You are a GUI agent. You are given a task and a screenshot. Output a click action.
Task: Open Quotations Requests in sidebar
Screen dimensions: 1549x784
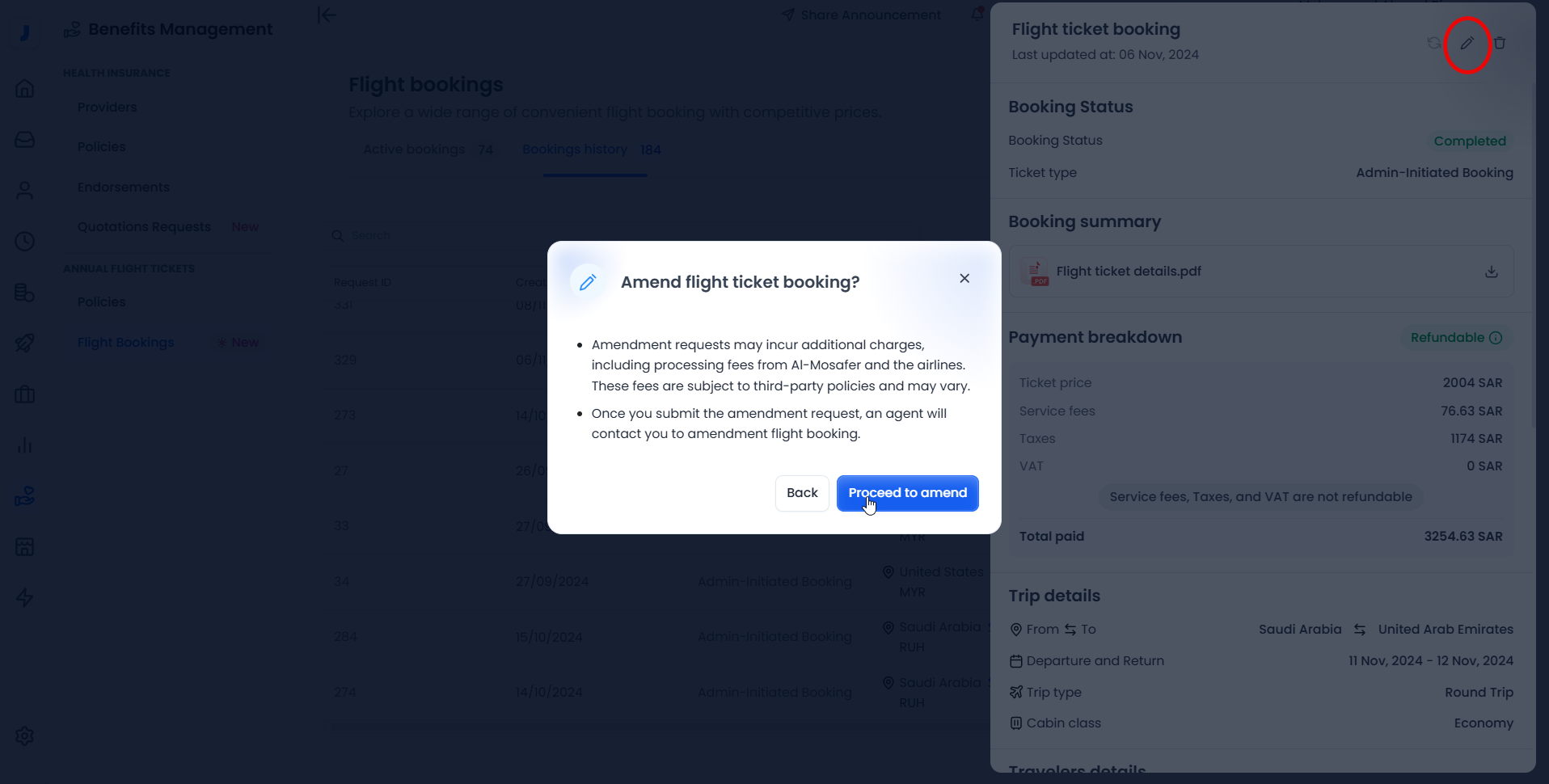click(x=144, y=227)
